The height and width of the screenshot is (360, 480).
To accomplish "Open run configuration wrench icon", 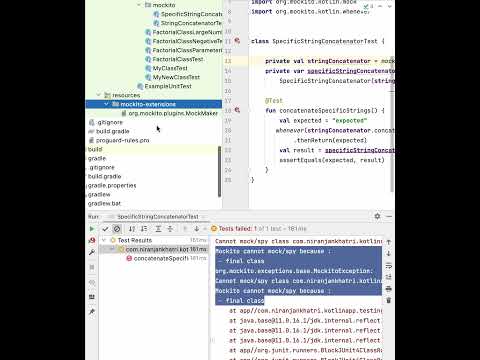I will pyautogui.click(x=92, y=252).
